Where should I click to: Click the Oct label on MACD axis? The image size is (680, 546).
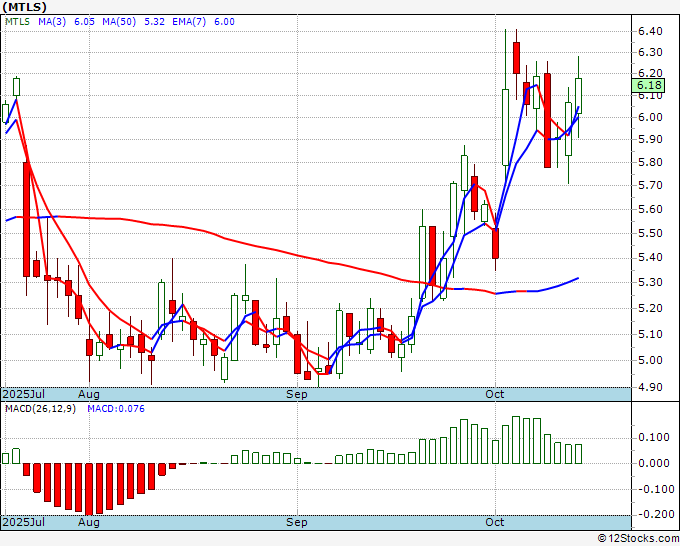pos(495,522)
